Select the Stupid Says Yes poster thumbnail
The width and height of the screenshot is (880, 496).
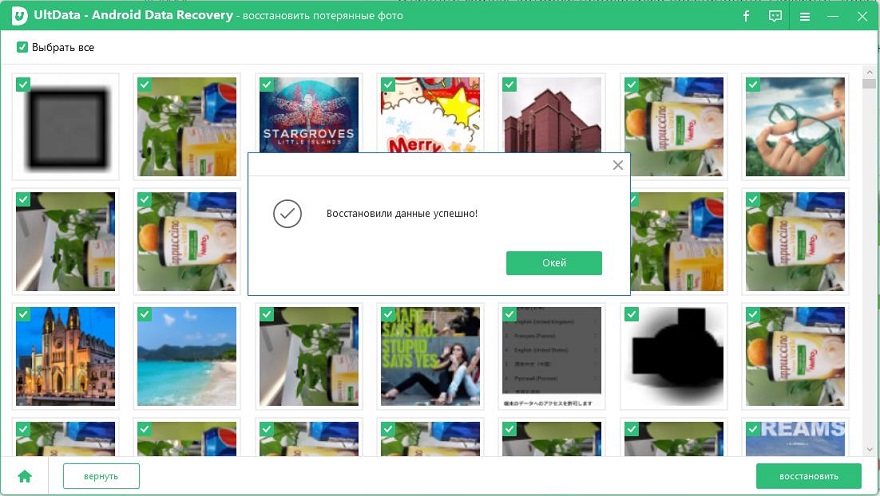(430, 356)
